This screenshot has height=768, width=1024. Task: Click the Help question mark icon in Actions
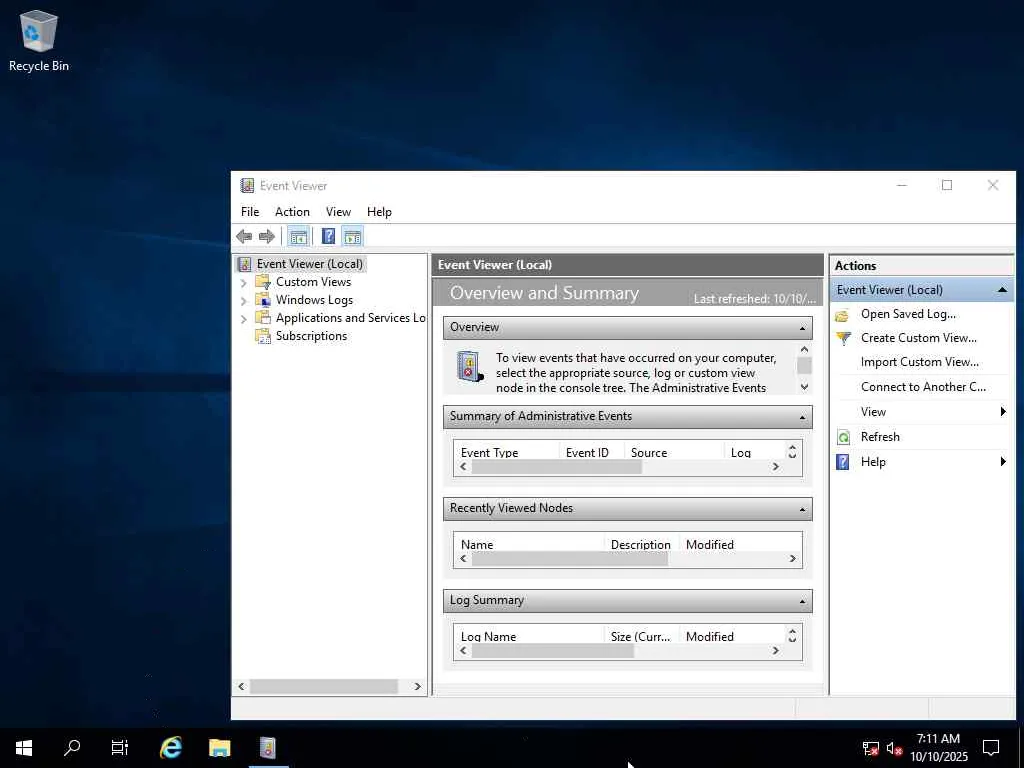coord(843,462)
